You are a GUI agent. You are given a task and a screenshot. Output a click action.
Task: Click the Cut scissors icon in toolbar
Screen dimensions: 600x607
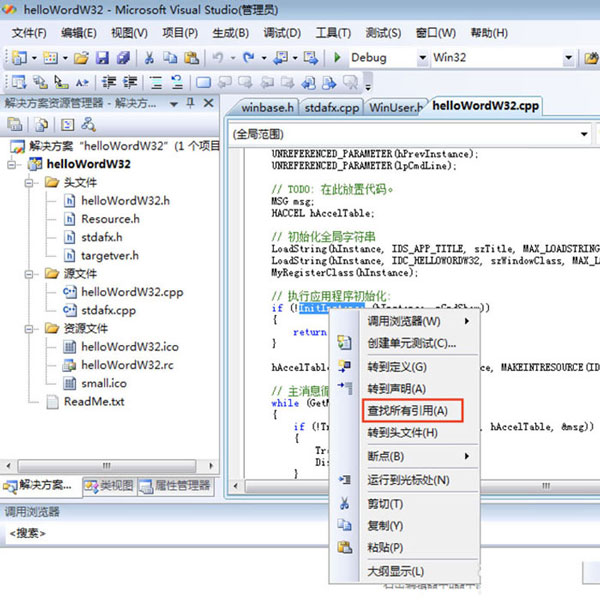point(149,58)
